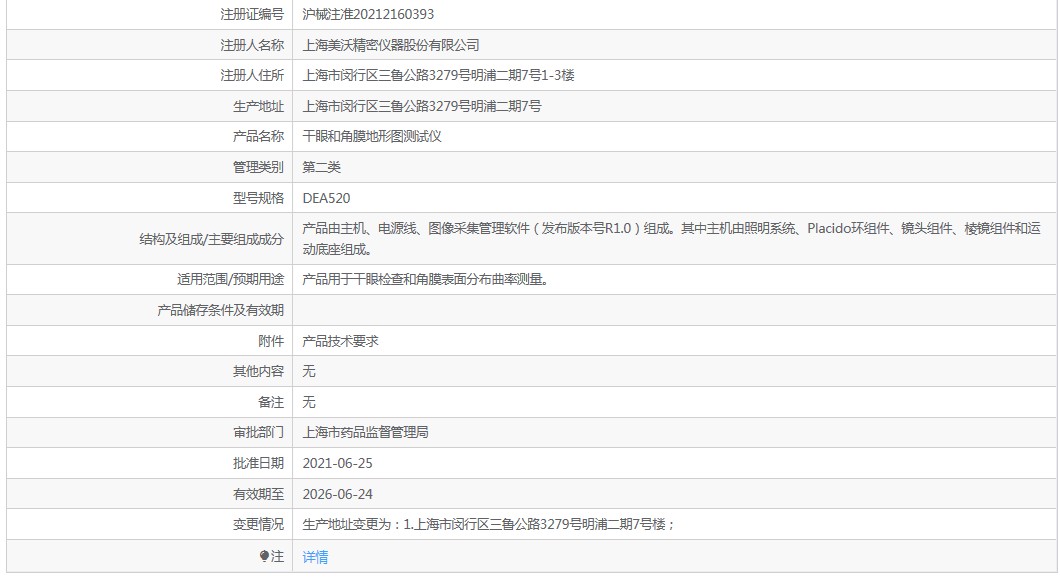Select approving department 上海市药品监督管理局
The height and width of the screenshot is (580, 1060).
365,432
